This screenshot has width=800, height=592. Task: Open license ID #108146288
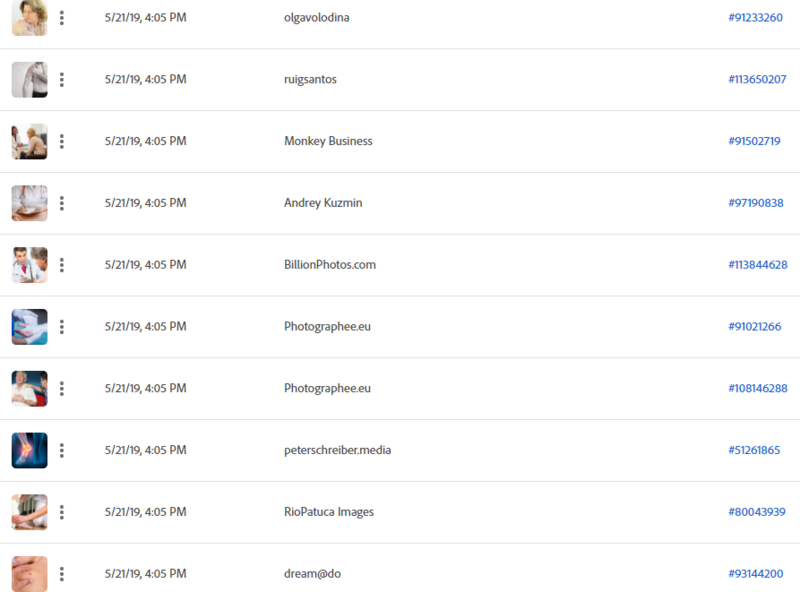[x=758, y=388]
